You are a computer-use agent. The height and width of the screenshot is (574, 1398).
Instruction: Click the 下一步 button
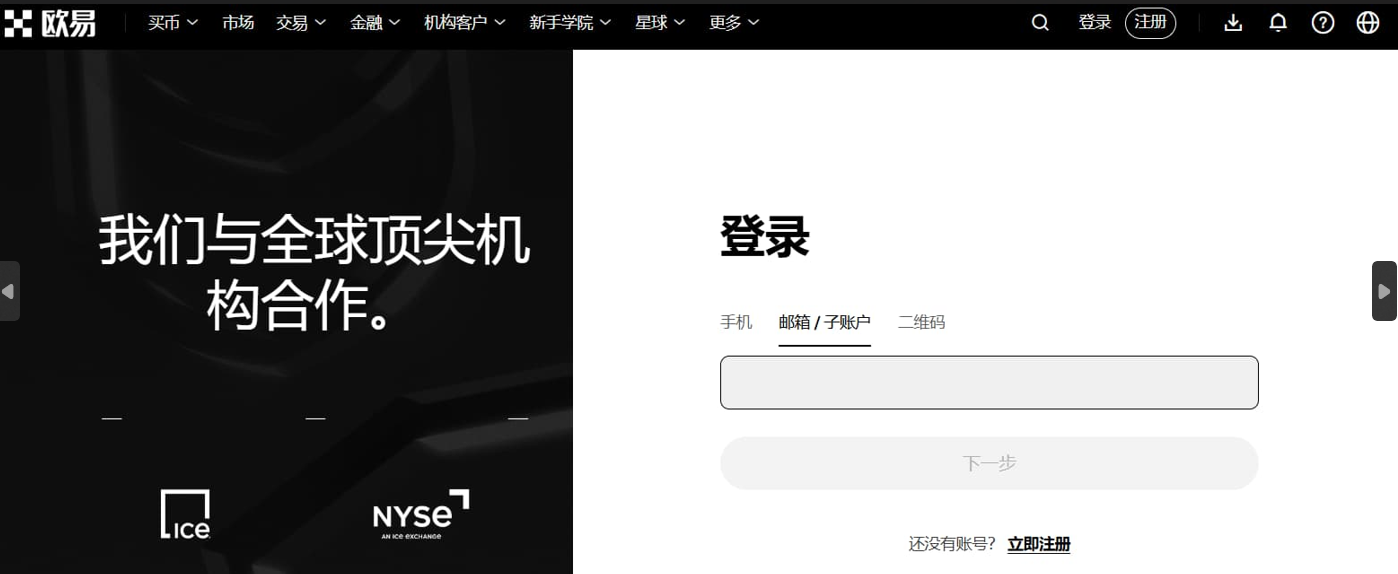989,463
